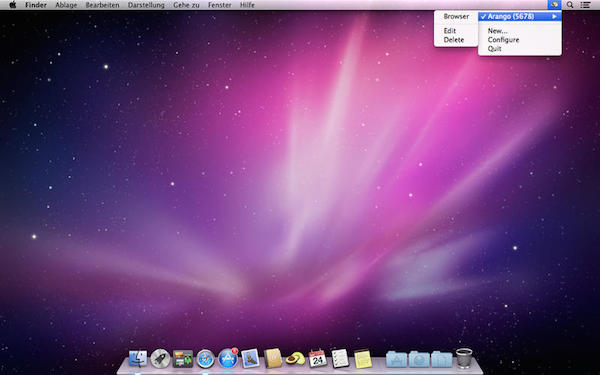Launch Launchpad rocket icon in dock
This screenshot has width=600, height=375.
[160, 359]
